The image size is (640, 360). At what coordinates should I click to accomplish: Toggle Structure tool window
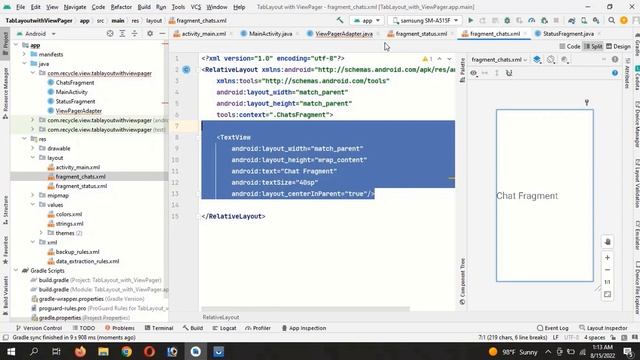click(x=5, y=210)
